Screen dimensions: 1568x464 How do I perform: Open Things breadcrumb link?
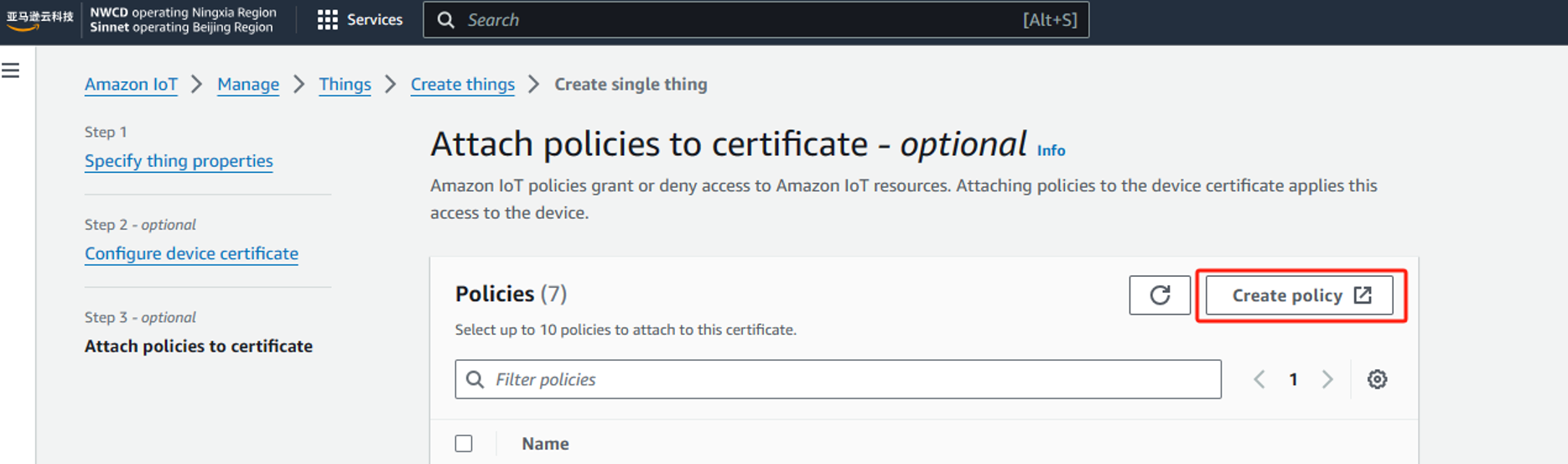(x=345, y=85)
